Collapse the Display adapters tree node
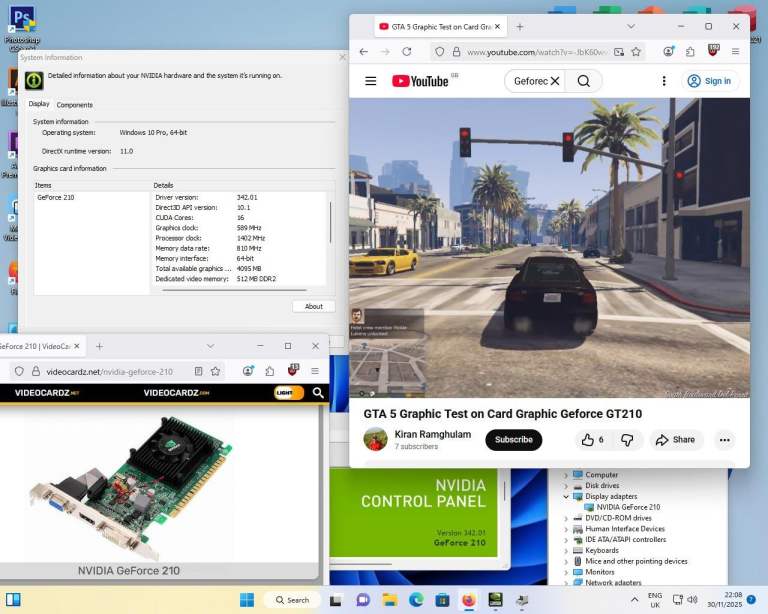 coord(566,496)
